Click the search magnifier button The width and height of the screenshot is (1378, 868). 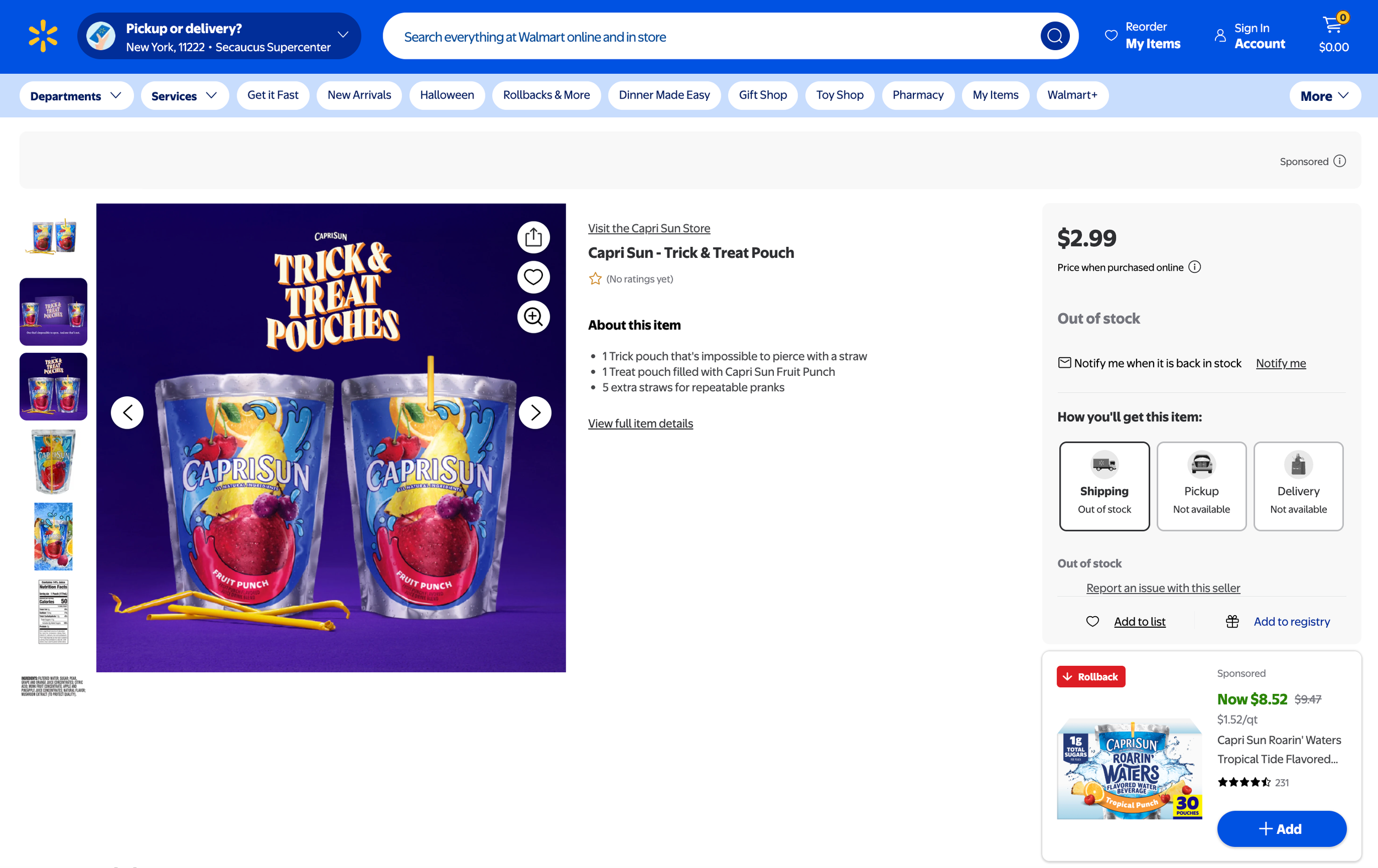[x=1054, y=36]
